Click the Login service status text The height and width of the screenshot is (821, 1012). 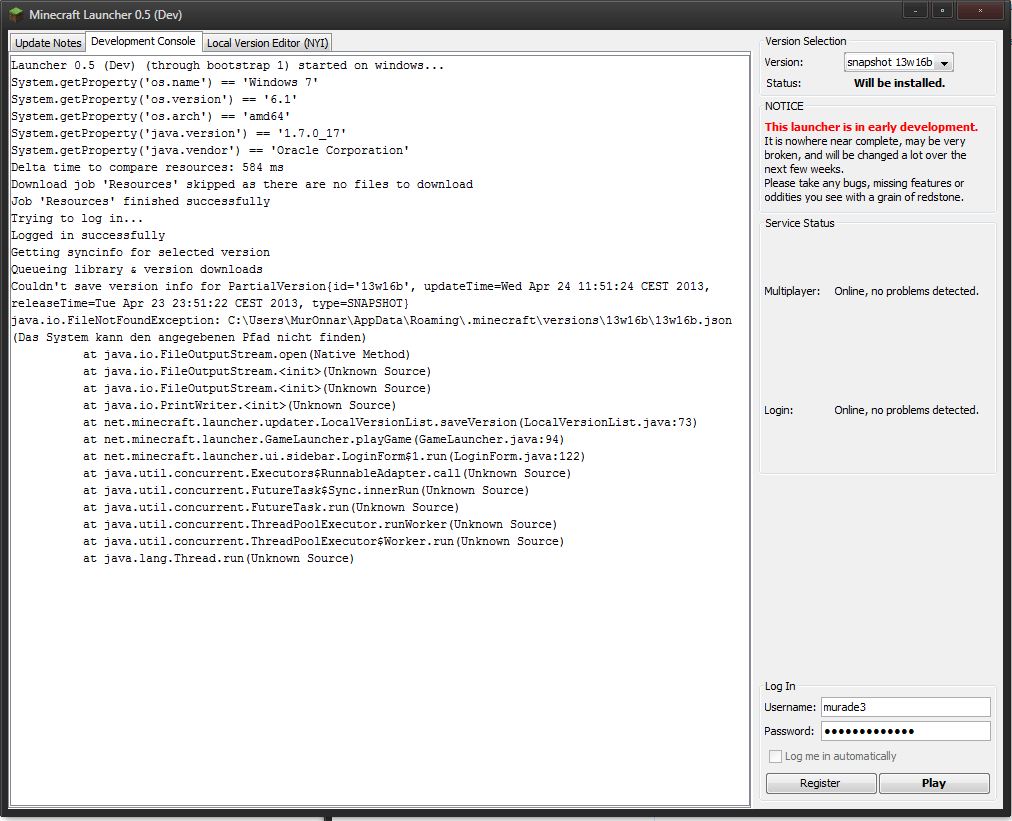906,410
